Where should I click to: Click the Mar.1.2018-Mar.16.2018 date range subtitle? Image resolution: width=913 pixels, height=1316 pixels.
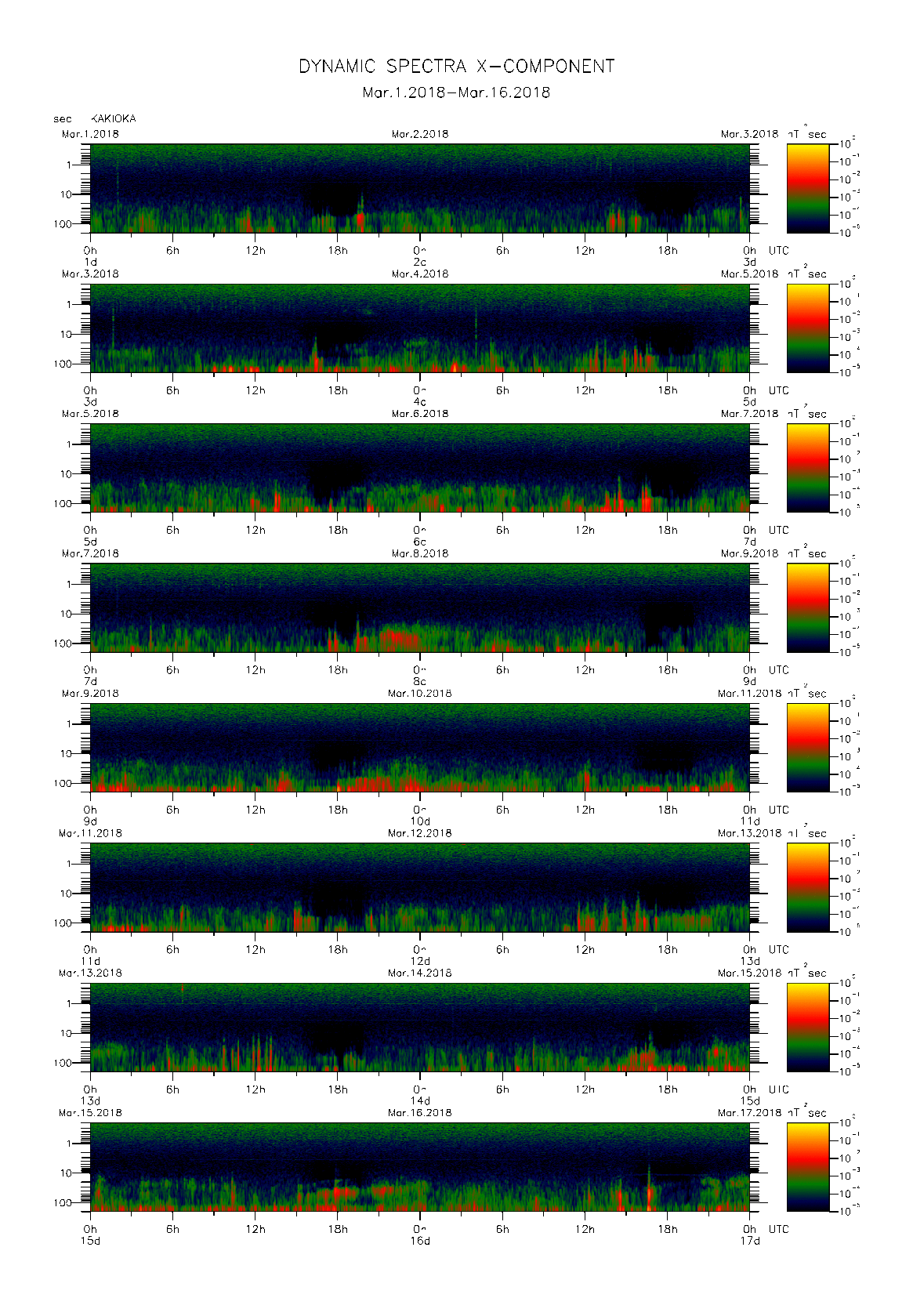click(456, 92)
